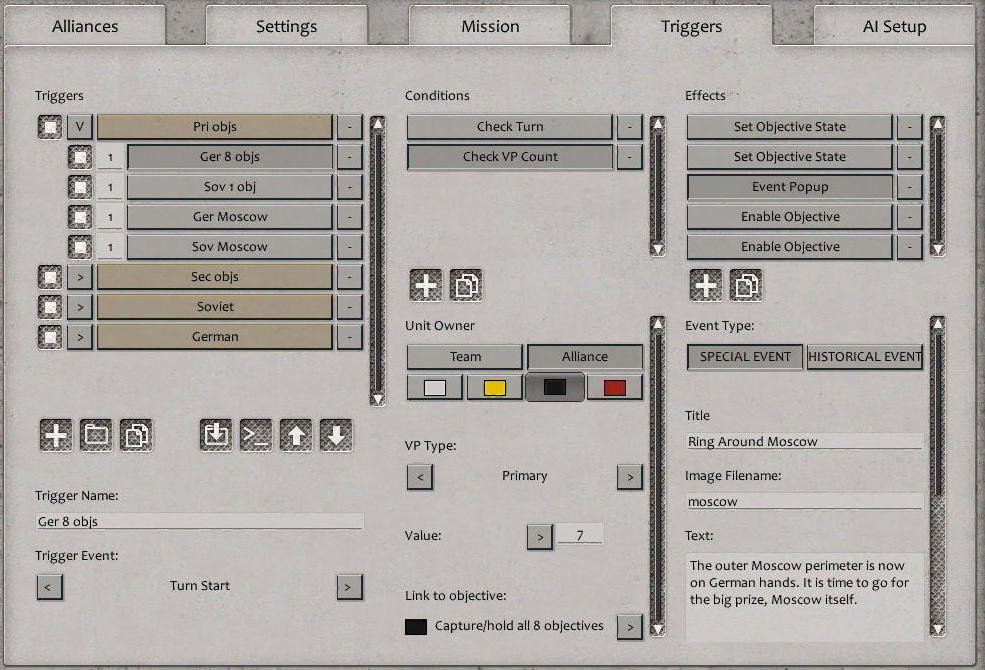Toggle checkbox for Sec objs group

(50, 277)
